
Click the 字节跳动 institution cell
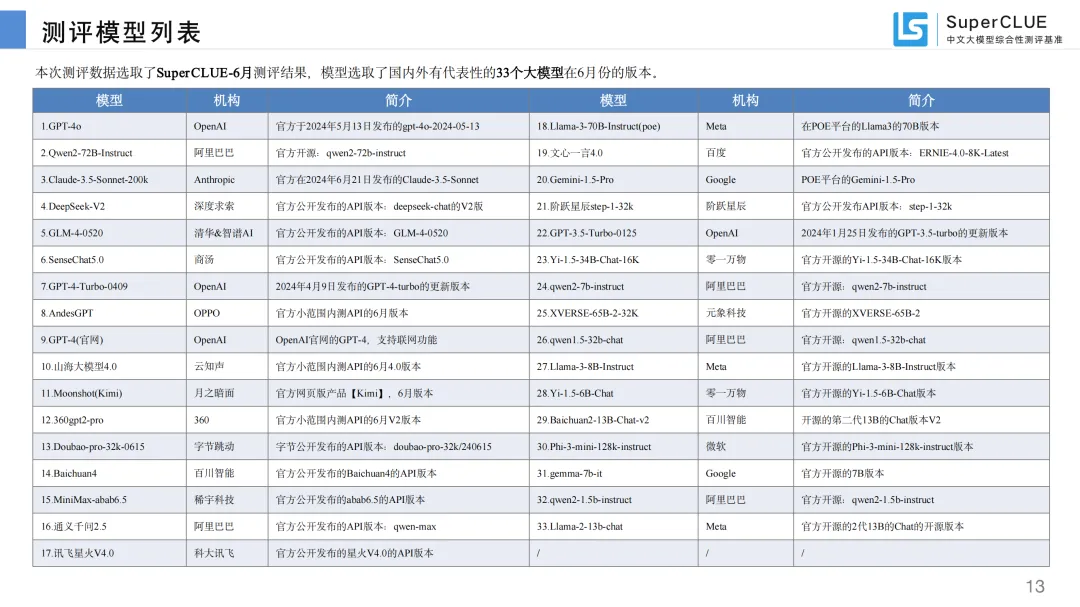227,446
